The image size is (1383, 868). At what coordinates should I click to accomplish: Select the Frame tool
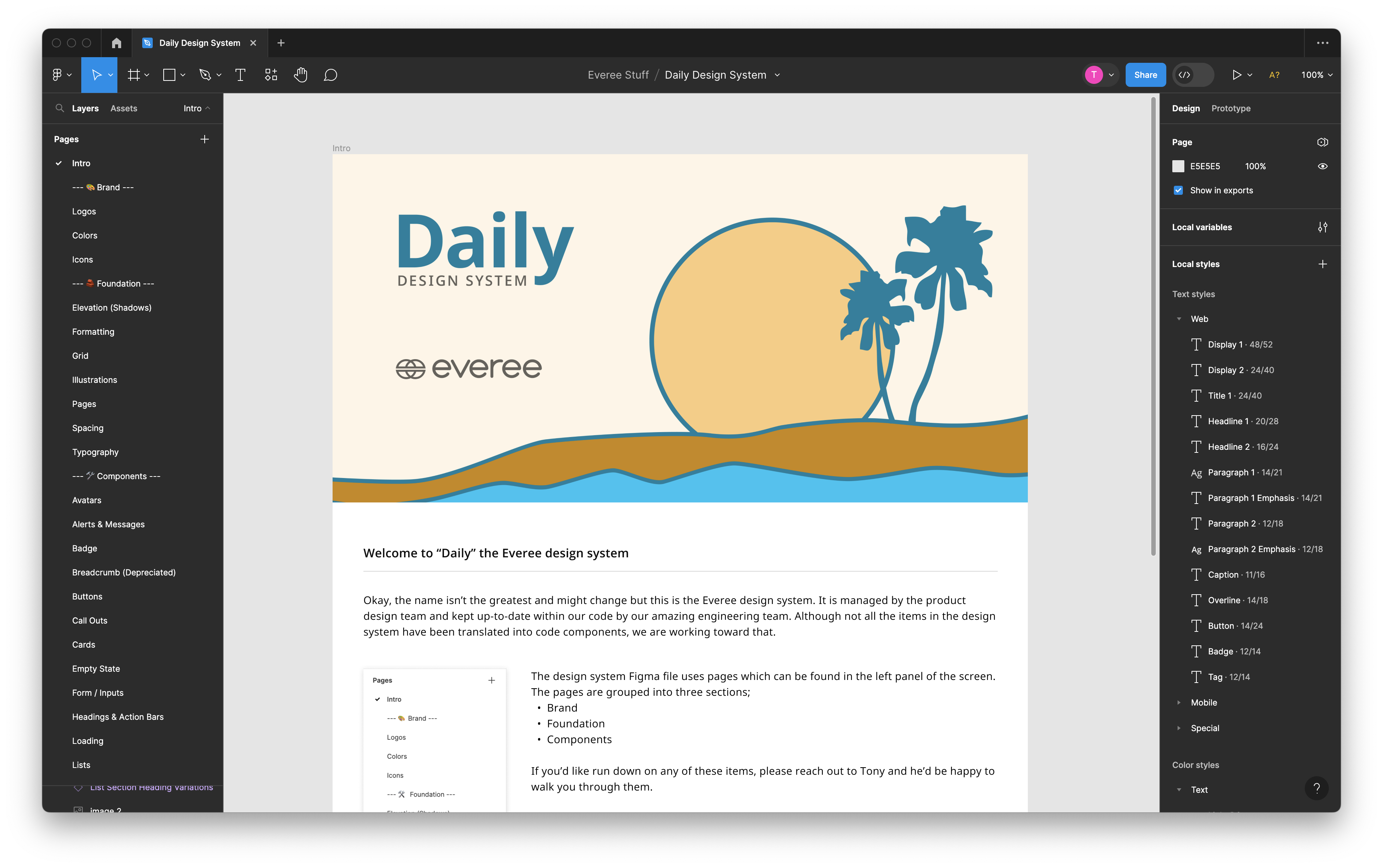(133, 74)
